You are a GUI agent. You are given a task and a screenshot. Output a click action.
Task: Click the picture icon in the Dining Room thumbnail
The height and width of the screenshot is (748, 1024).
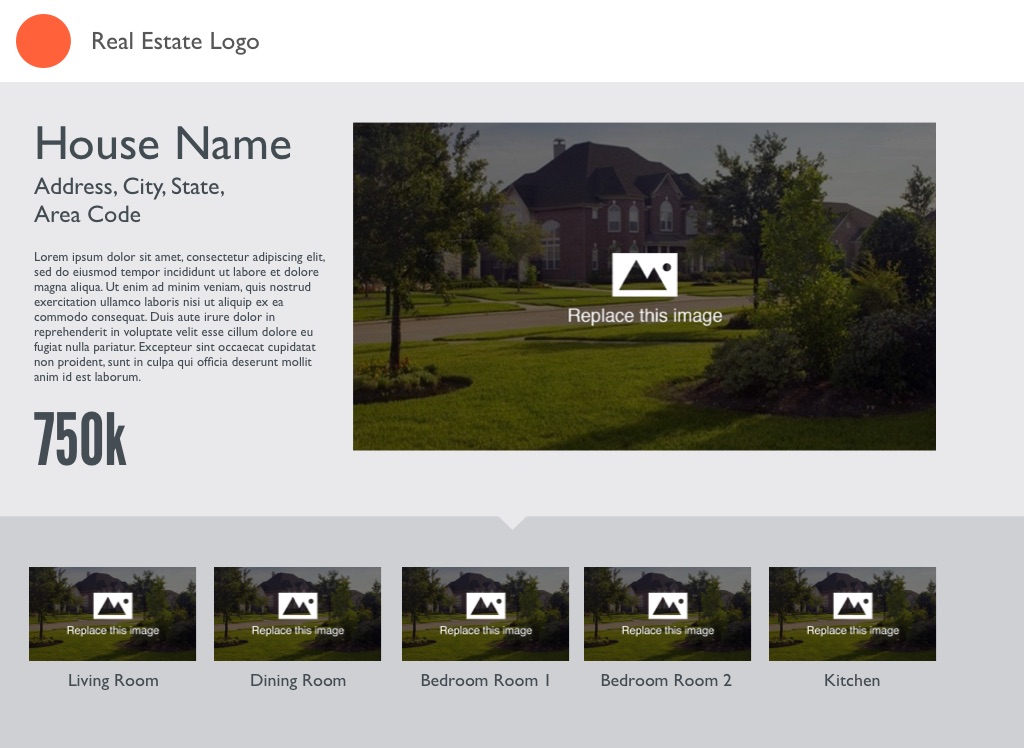tap(298, 606)
